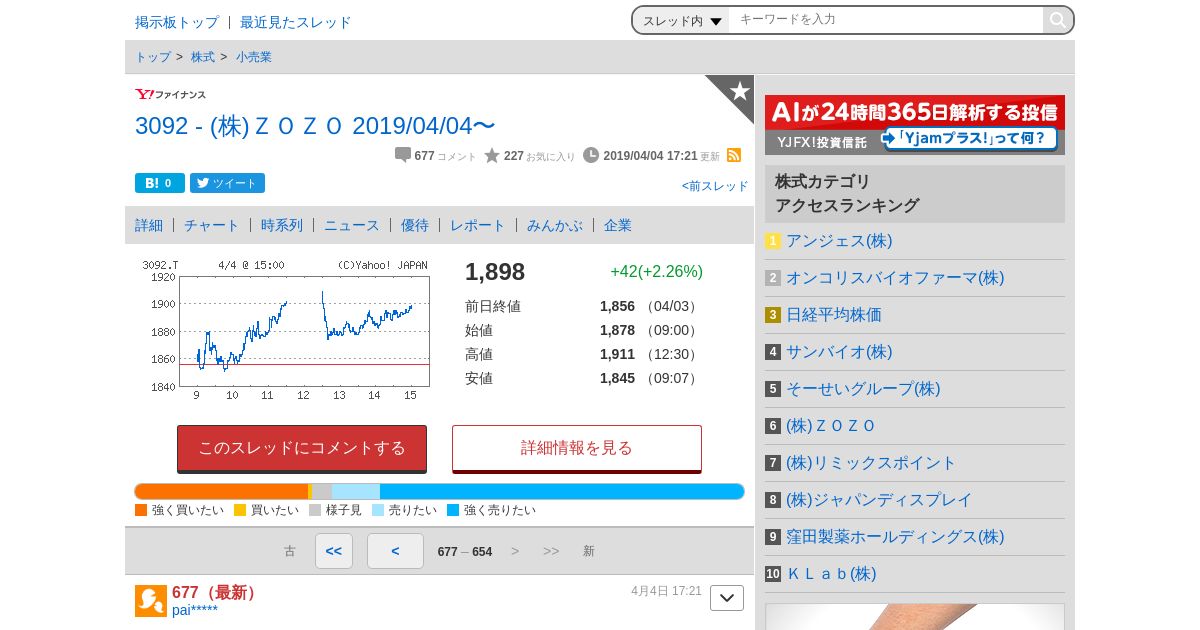This screenshot has height=630, width=1200.
Task: Select the 企業 tab
Action: pos(618,225)
